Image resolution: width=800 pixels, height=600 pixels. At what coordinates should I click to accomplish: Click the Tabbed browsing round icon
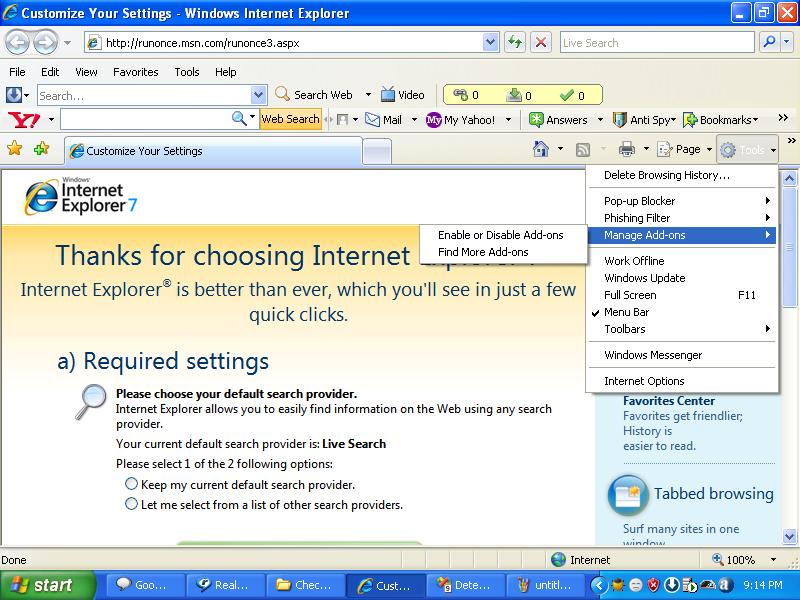[628, 495]
